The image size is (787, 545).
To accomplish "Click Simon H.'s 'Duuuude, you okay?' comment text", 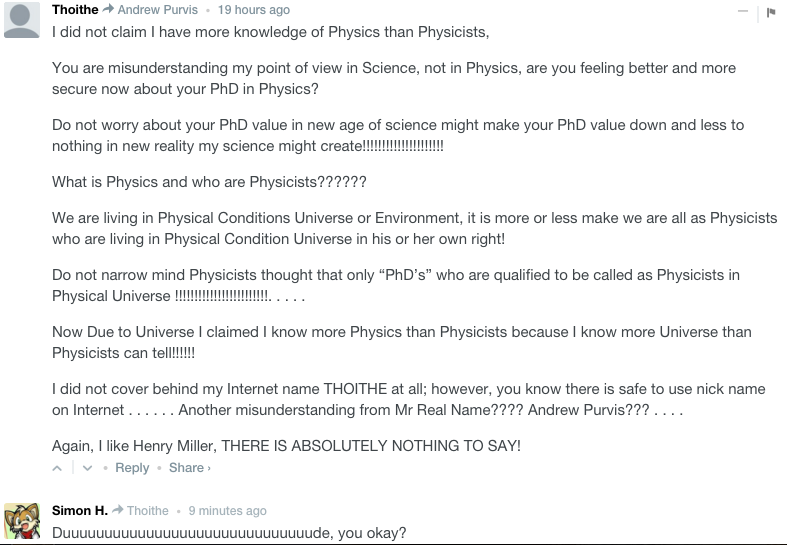I will (229, 533).
